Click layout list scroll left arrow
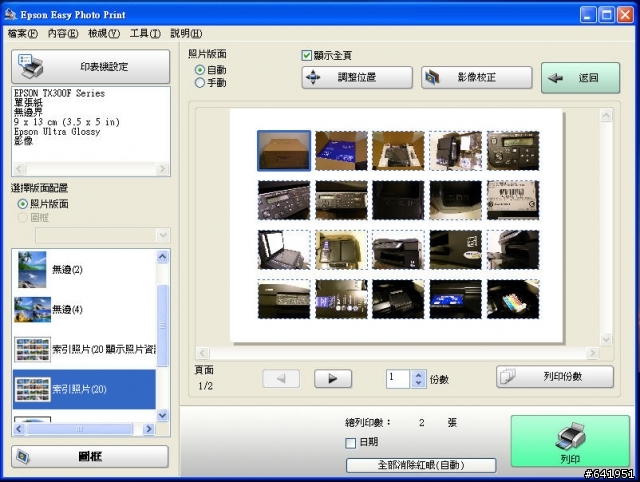The width and height of the screenshot is (640, 482). tap(19, 429)
